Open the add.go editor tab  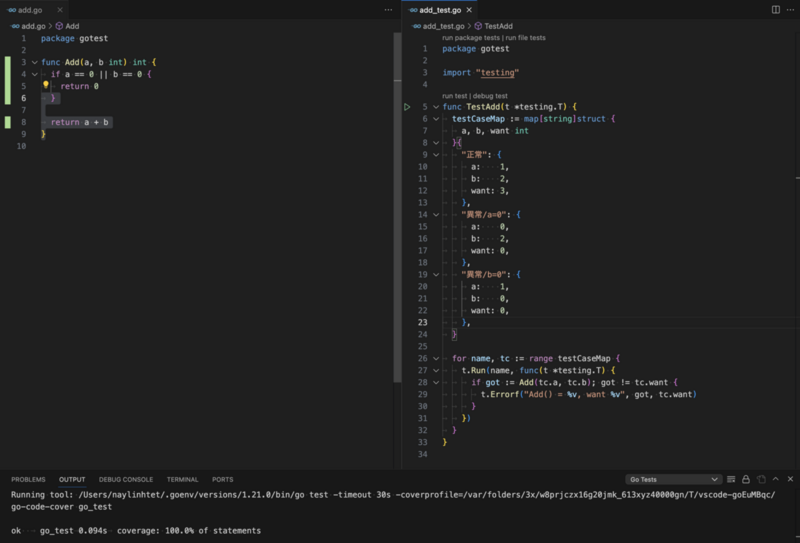point(30,10)
